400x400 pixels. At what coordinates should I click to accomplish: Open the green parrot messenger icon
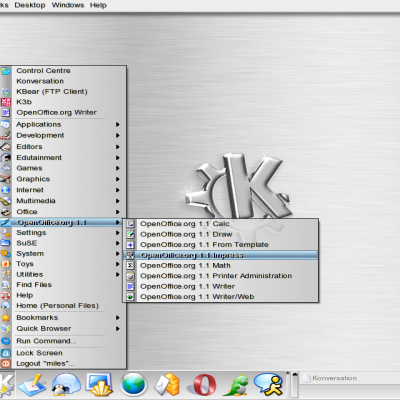pos(237,385)
